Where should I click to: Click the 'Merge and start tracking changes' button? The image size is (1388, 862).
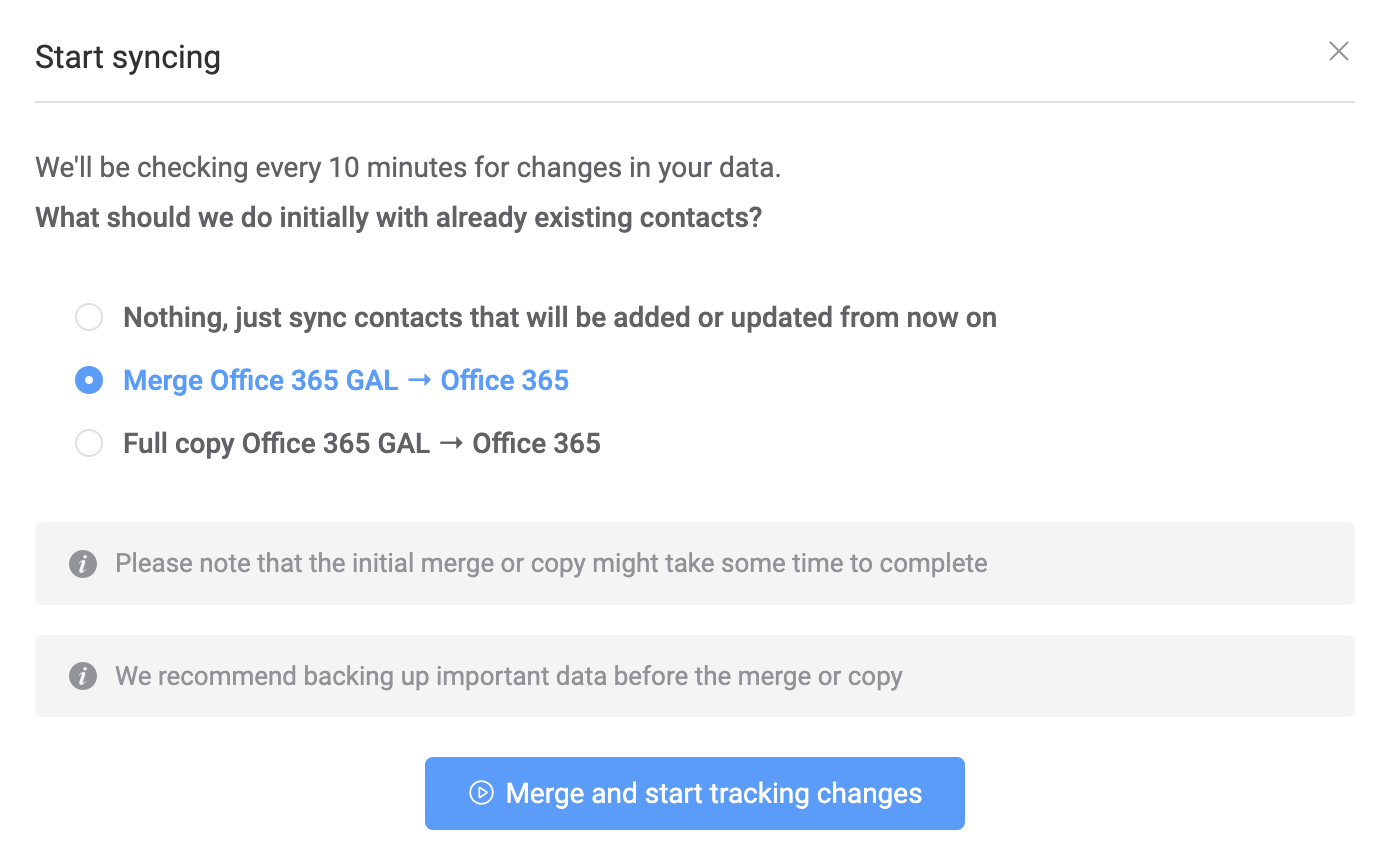click(694, 793)
